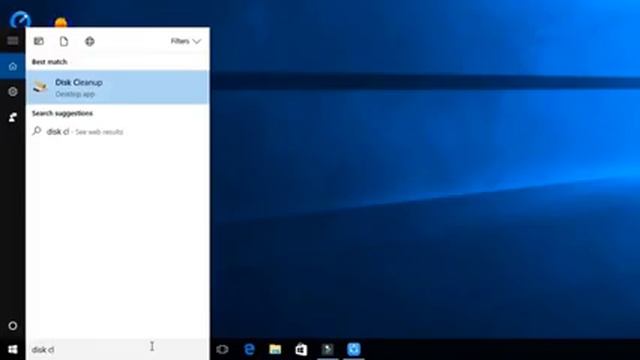640x360 pixels.
Task: Open the Feedback icon in the sidebar
Action: point(13,117)
